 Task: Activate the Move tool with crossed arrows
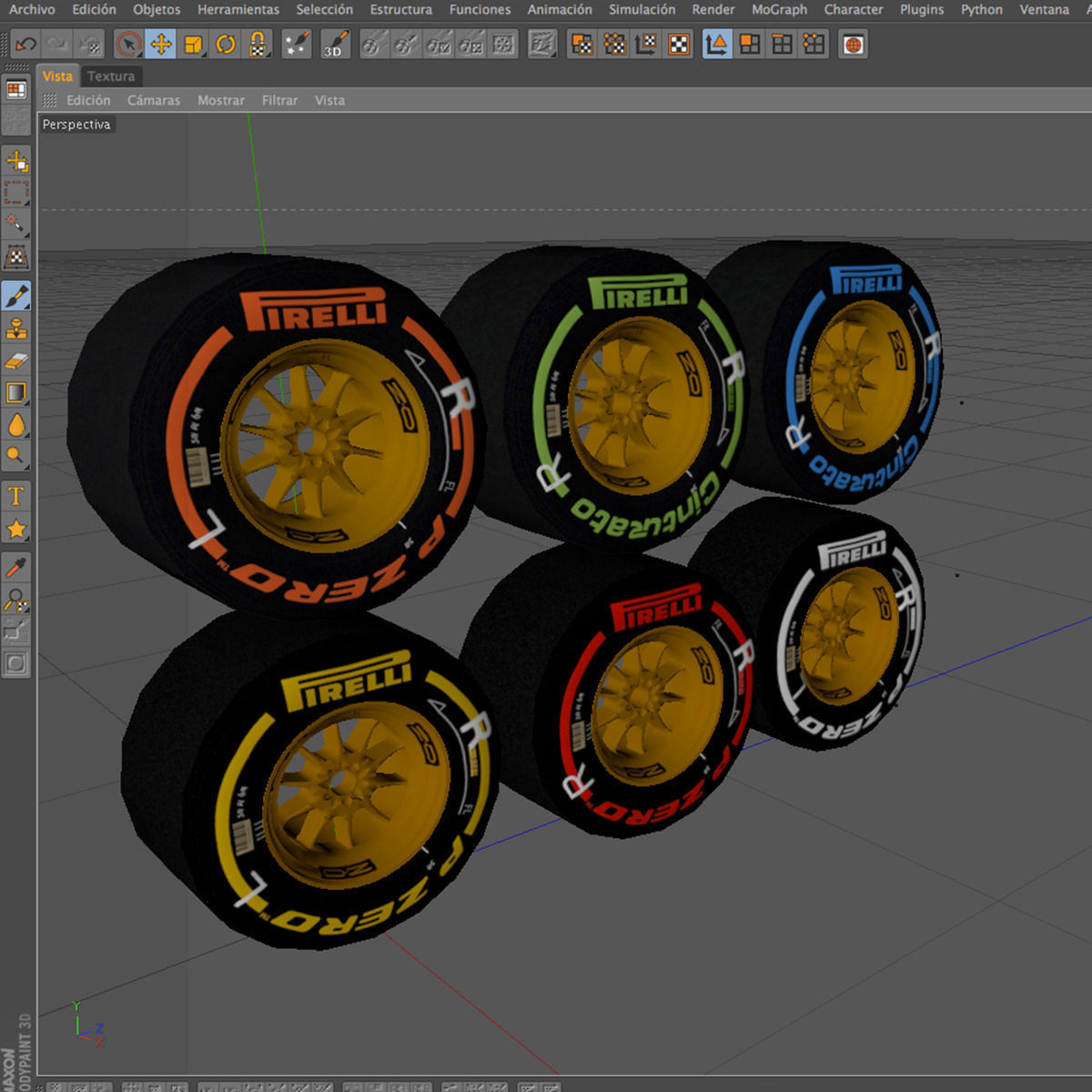(161, 44)
